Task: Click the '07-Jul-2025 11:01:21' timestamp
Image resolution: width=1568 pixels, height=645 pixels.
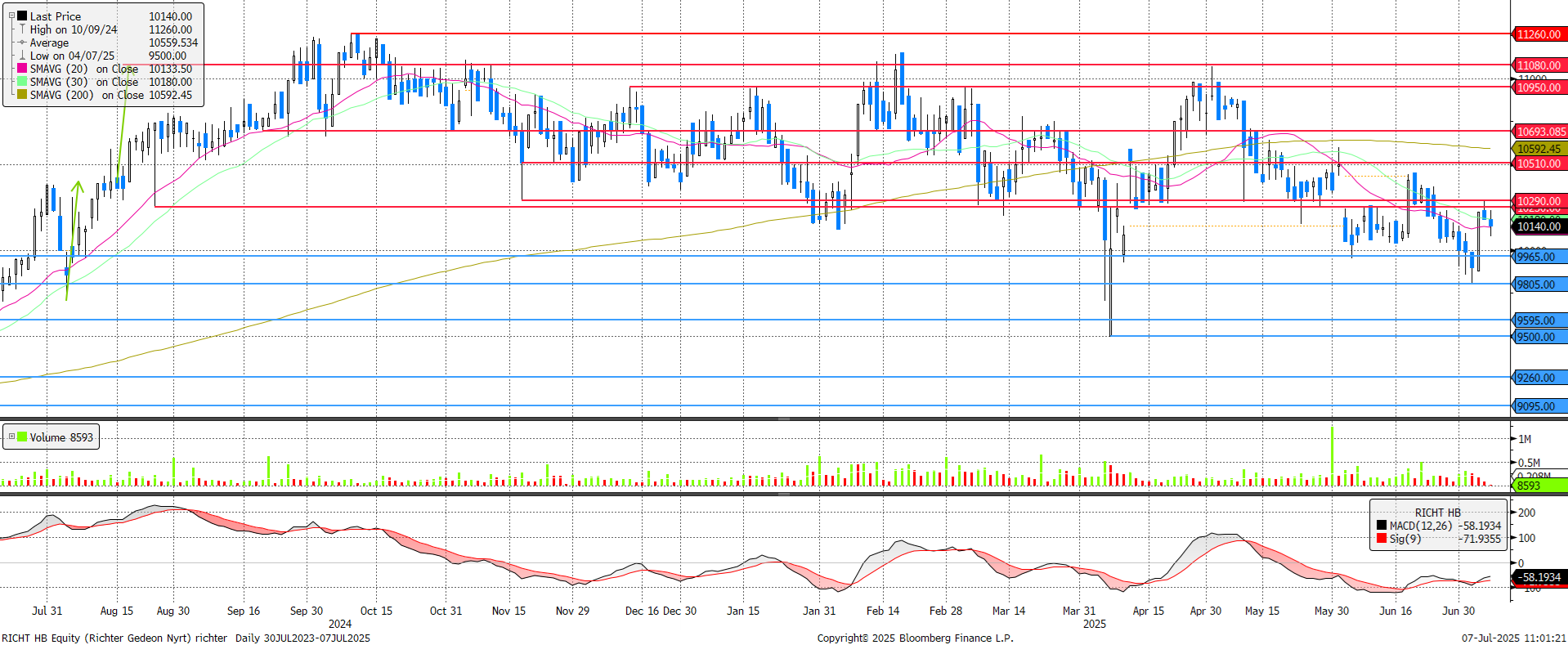Action: point(1514,638)
